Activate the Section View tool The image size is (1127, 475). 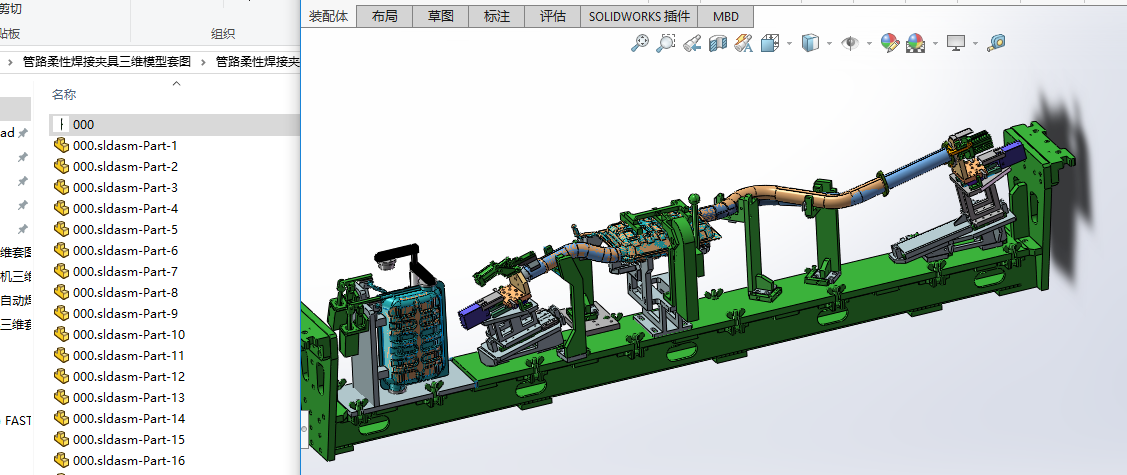pyautogui.click(x=717, y=43)
